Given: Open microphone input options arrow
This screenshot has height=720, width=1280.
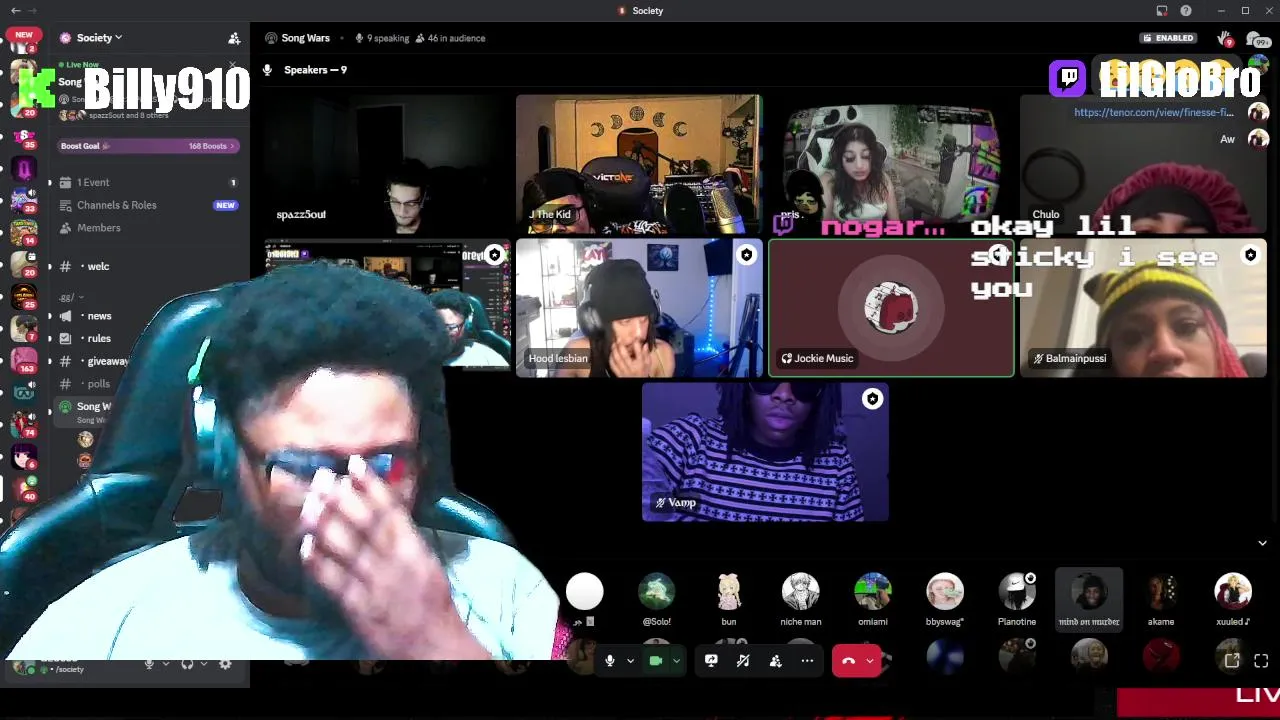Looking at the screenshot, I should click(630, 661).
